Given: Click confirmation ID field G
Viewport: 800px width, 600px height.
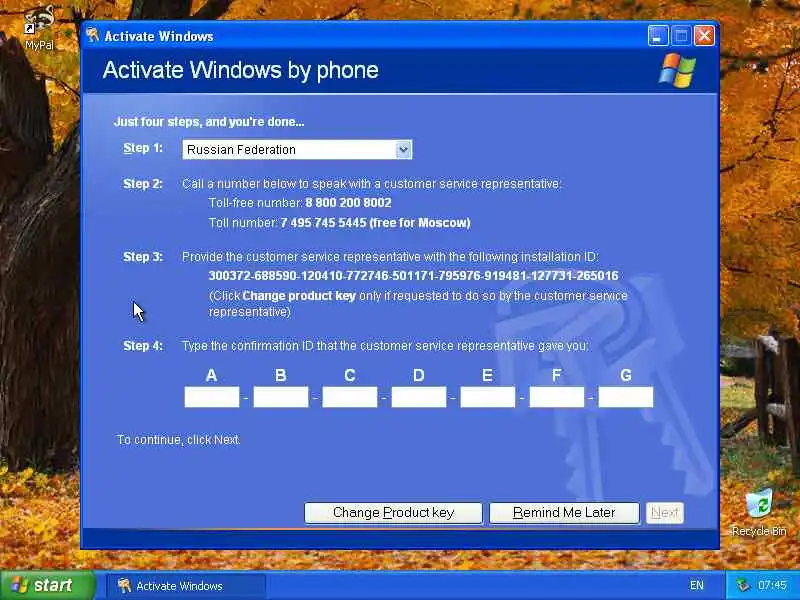Looking at the screenshot, I should (x=626, y=397).
